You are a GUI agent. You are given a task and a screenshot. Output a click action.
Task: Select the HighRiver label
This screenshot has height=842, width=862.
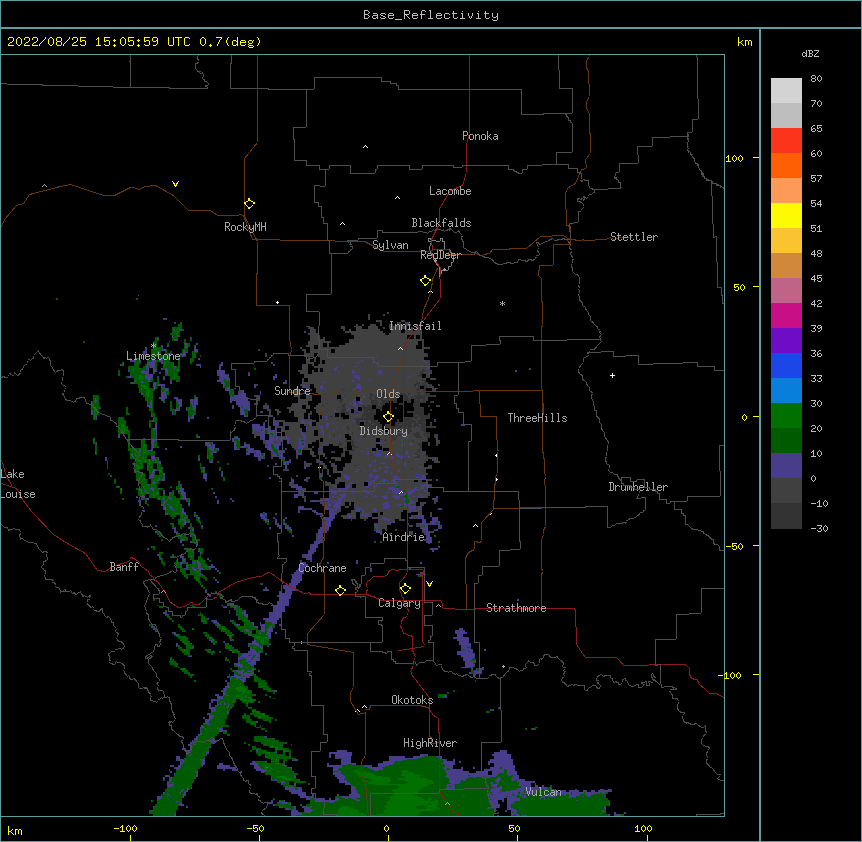click(x=430, y=743)
